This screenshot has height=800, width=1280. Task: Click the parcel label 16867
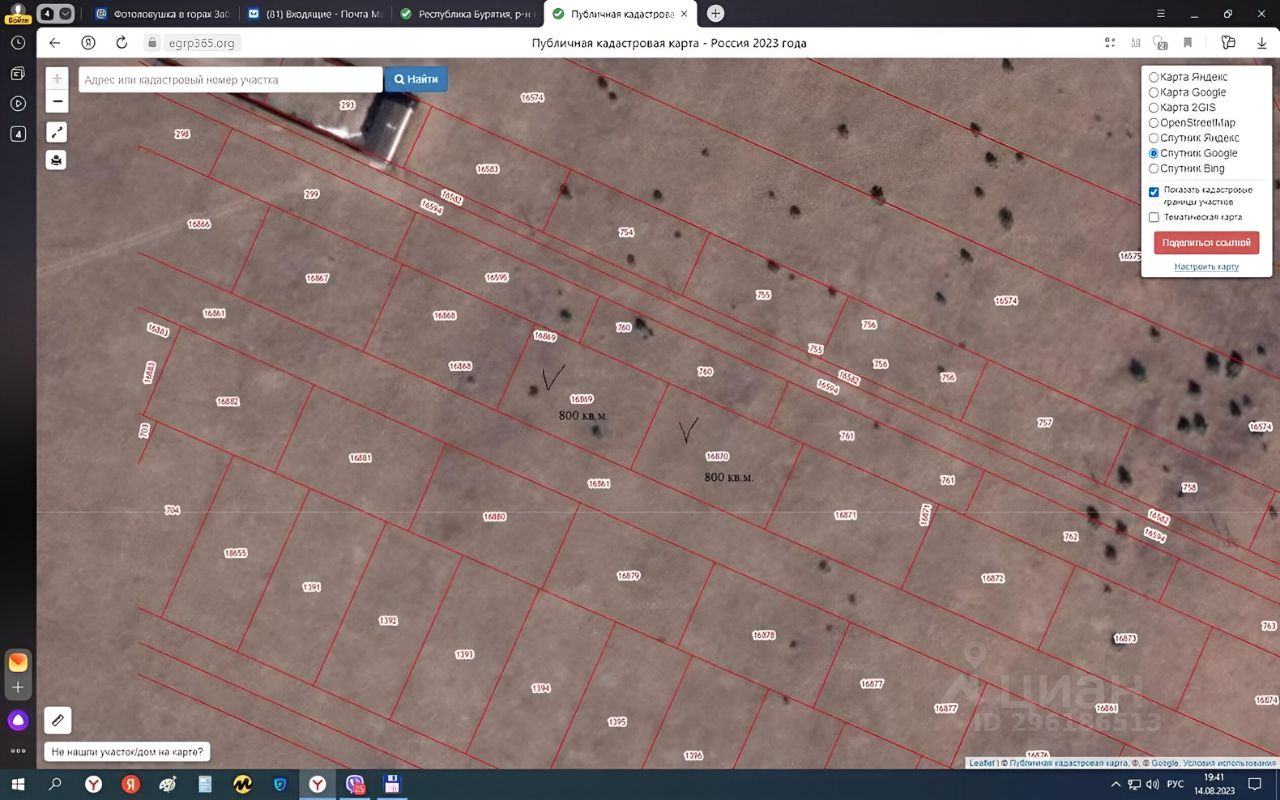coord(317,278)
